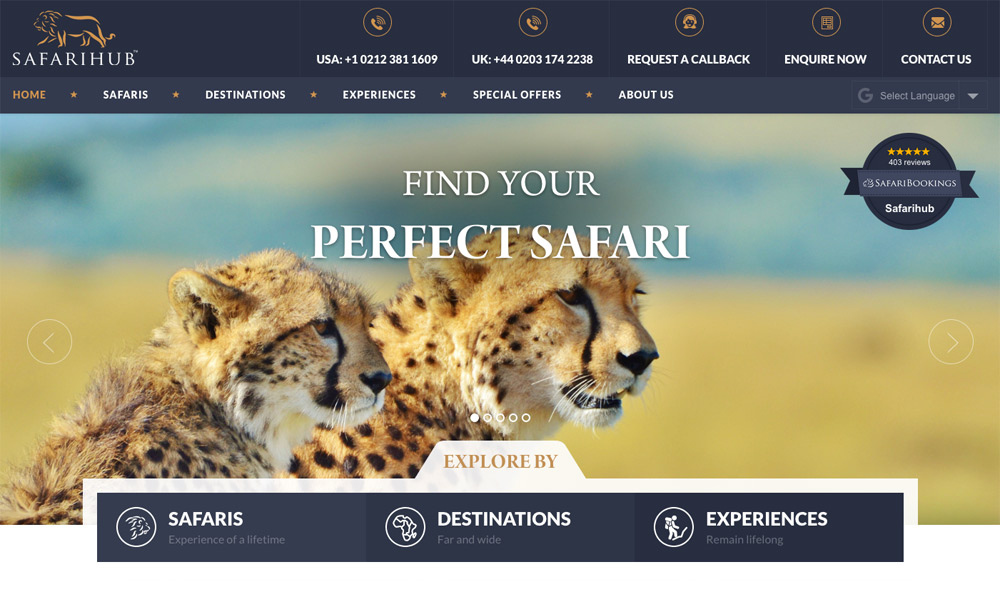Viewport: 1000px width, 600px height.
Task: Click the lion icon next to Safaris
Action: (136, 527)
